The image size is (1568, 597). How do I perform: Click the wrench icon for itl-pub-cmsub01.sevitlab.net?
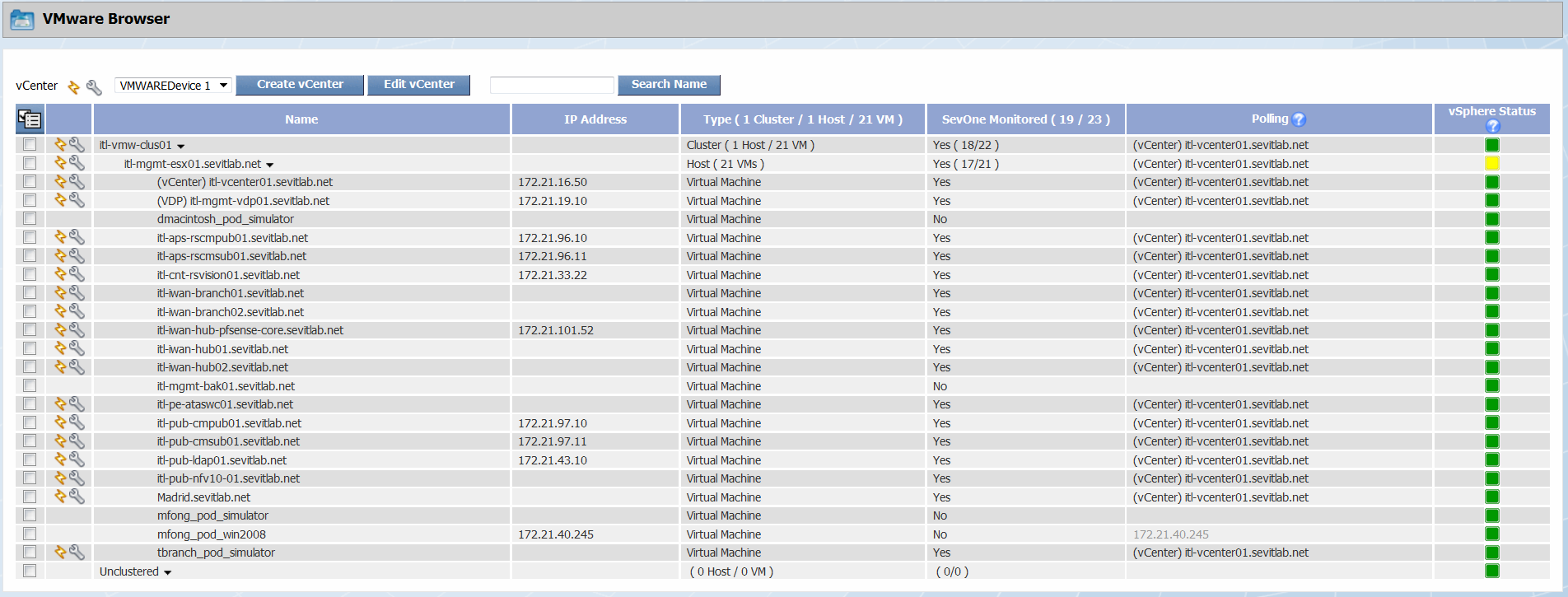77,441
